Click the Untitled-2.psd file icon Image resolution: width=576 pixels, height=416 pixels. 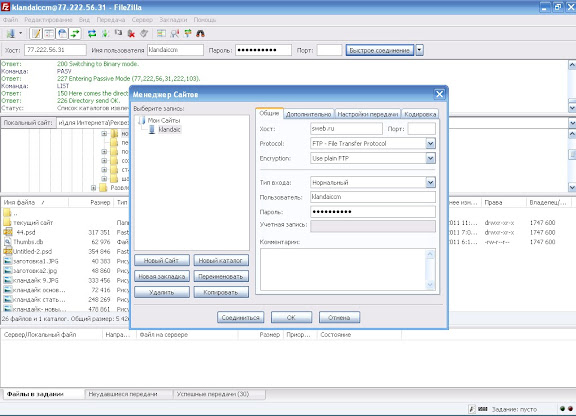click(8, 251)
